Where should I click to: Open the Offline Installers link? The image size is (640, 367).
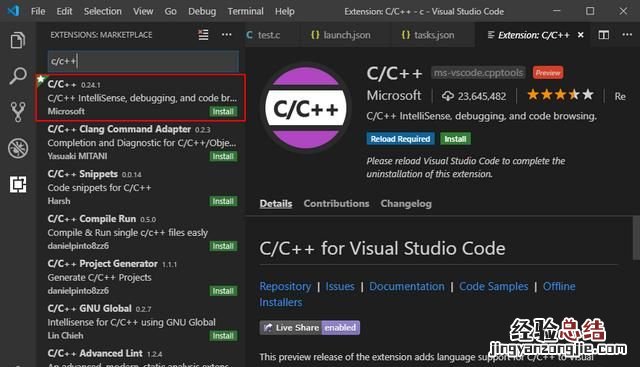pos(559,286)
